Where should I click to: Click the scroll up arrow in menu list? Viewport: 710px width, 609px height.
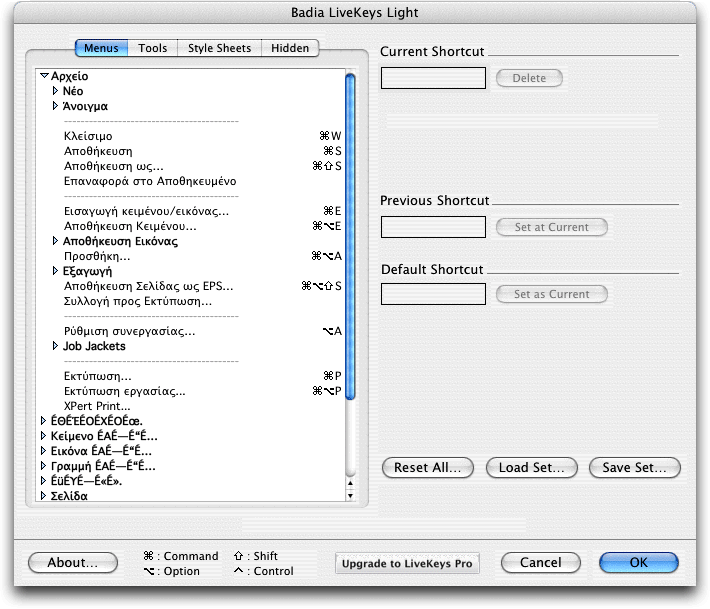click(350, 483)
